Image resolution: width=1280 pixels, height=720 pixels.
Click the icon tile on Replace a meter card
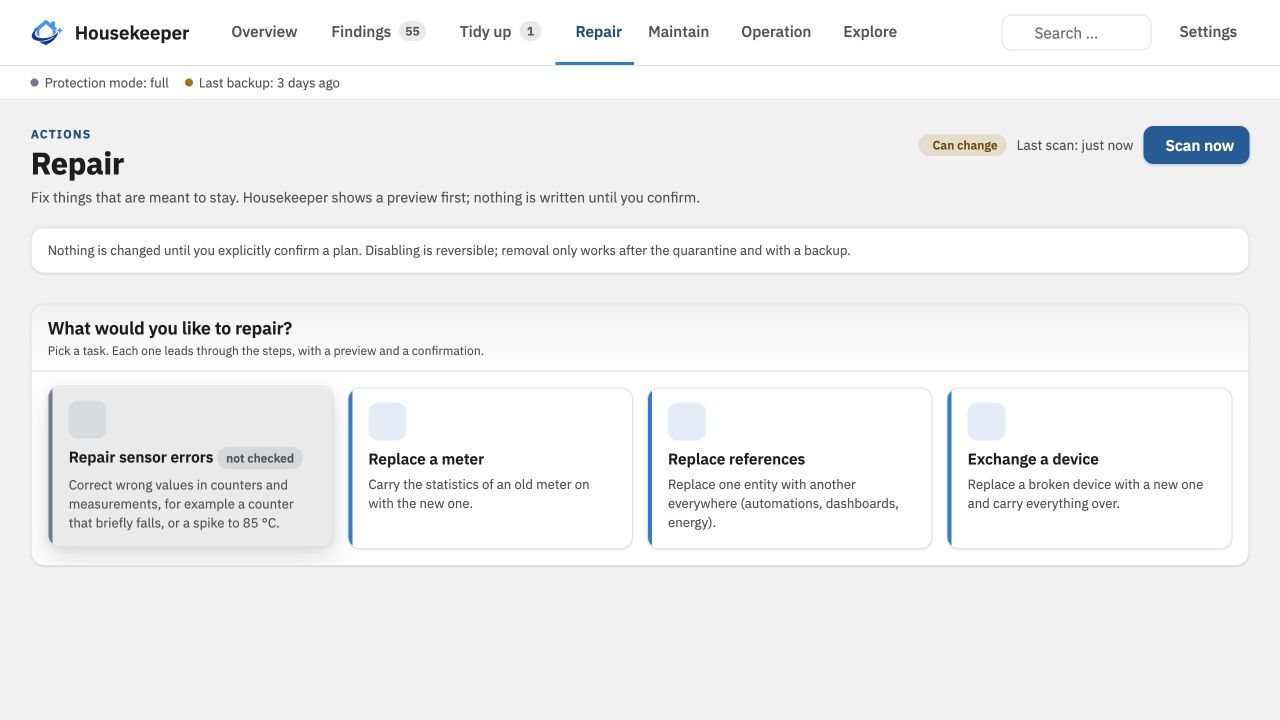pos(388,422)
